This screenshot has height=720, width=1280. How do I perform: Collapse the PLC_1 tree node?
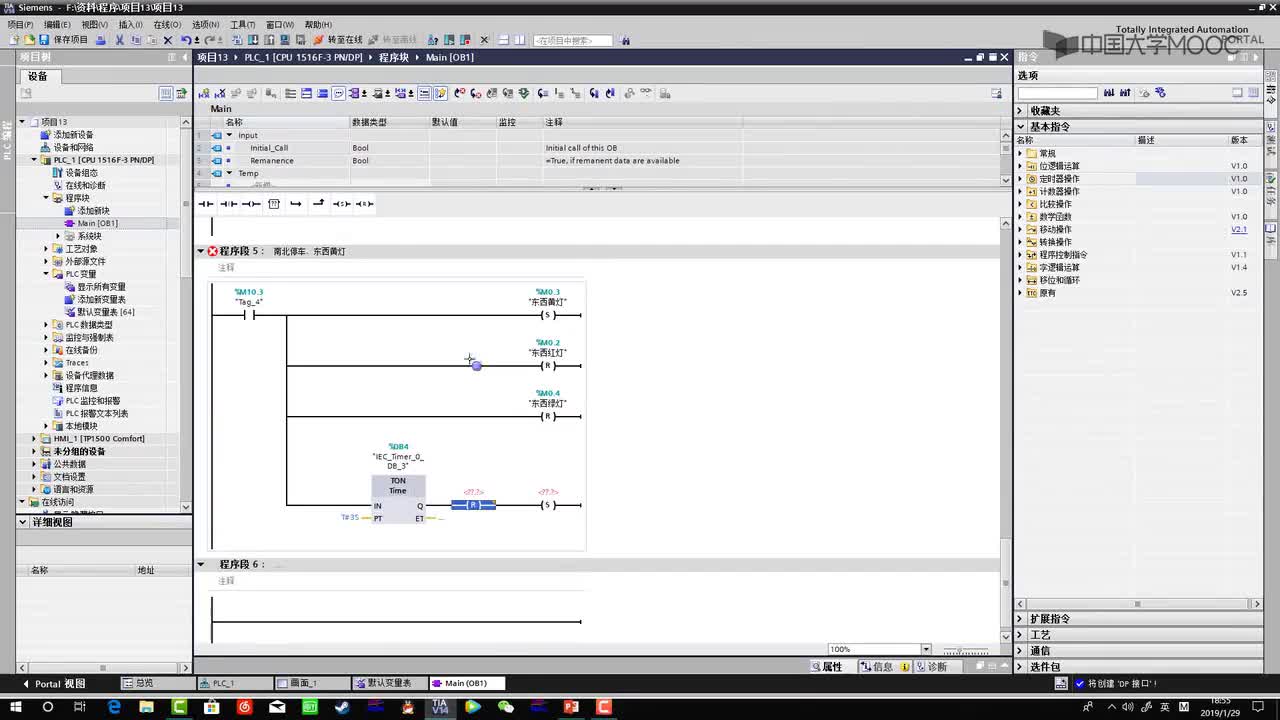34,160
